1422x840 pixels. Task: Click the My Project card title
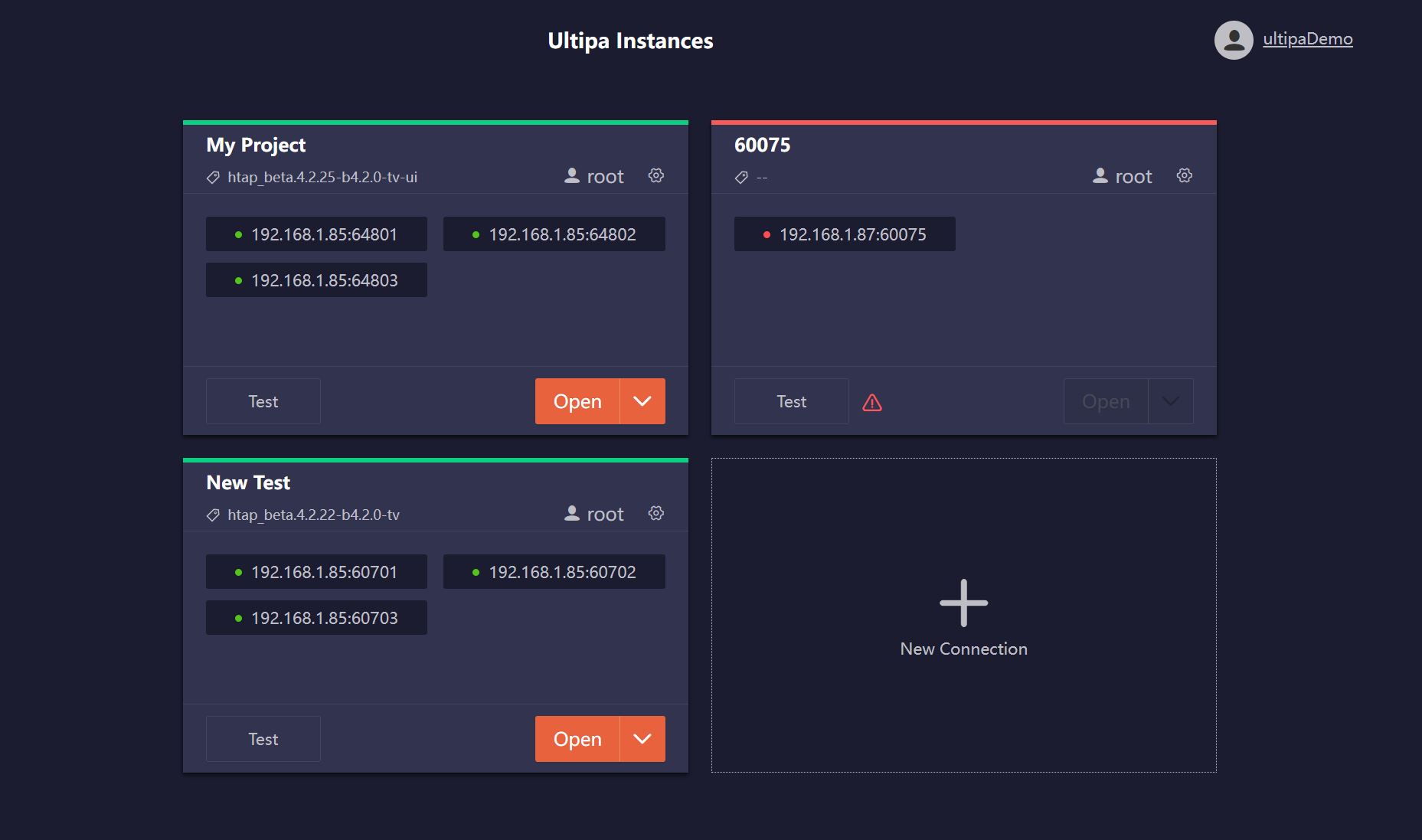click(256, 145)
